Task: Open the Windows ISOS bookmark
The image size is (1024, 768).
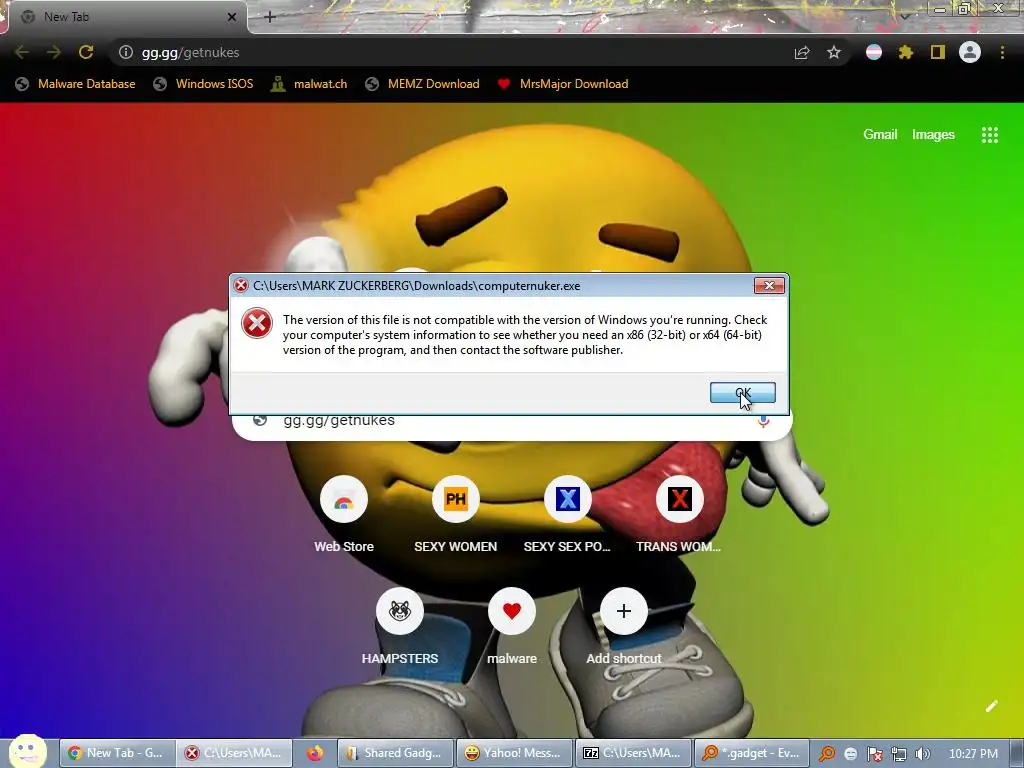Action: (x=203, y=84)
